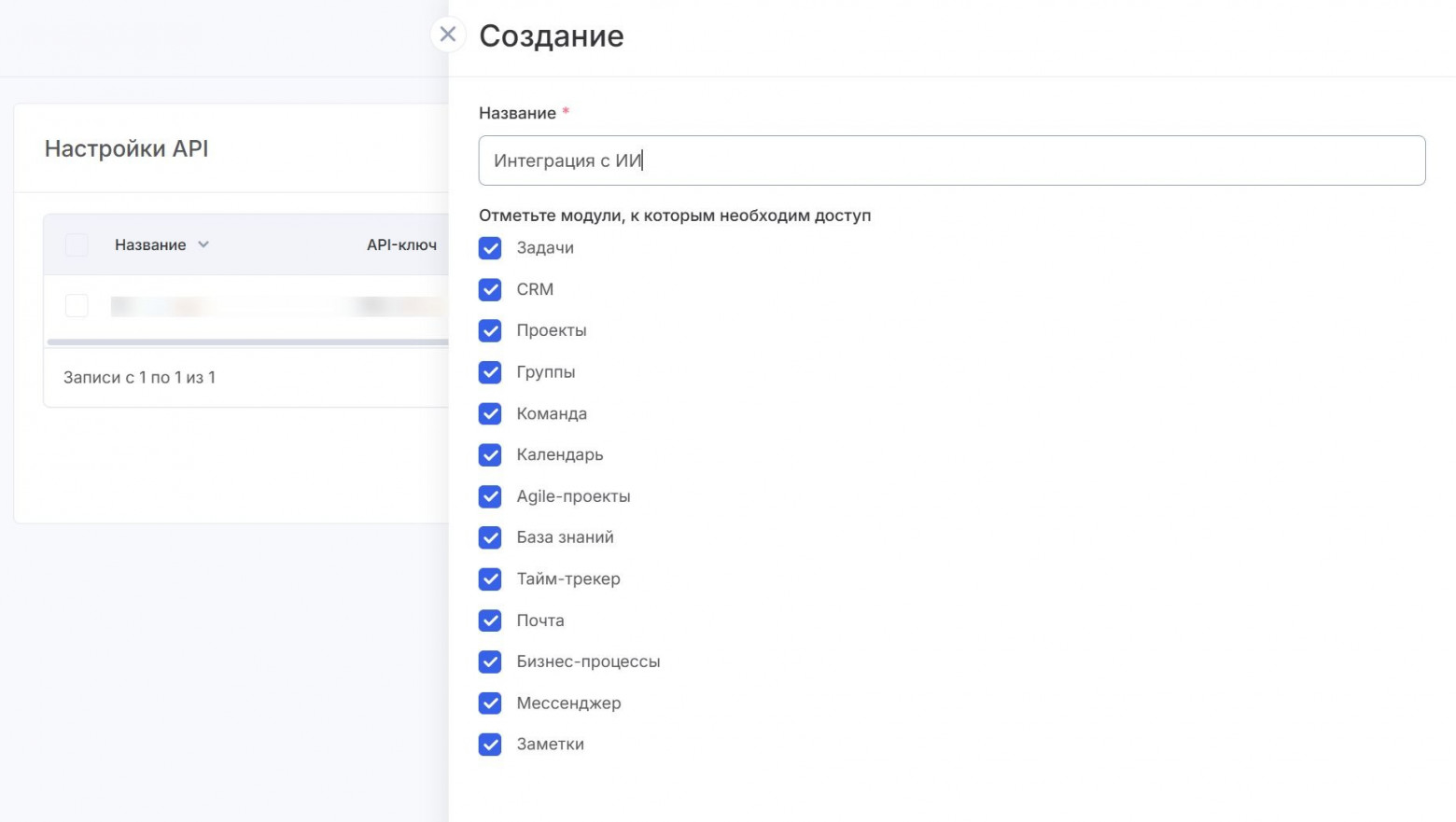Image resolution: width=1456 pixels, height=822 pixels.
Task: Select the first API key row checkbox
Action: 77,305
